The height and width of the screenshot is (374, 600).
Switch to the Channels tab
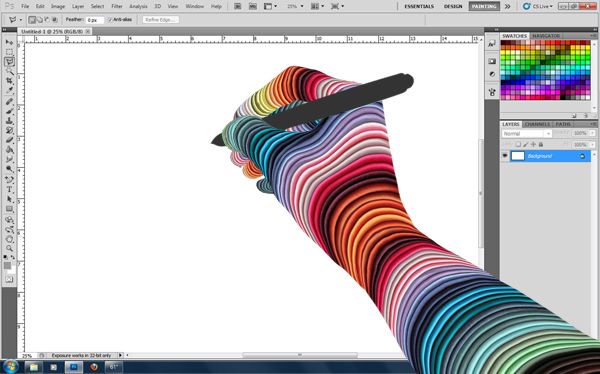point(537,124)
